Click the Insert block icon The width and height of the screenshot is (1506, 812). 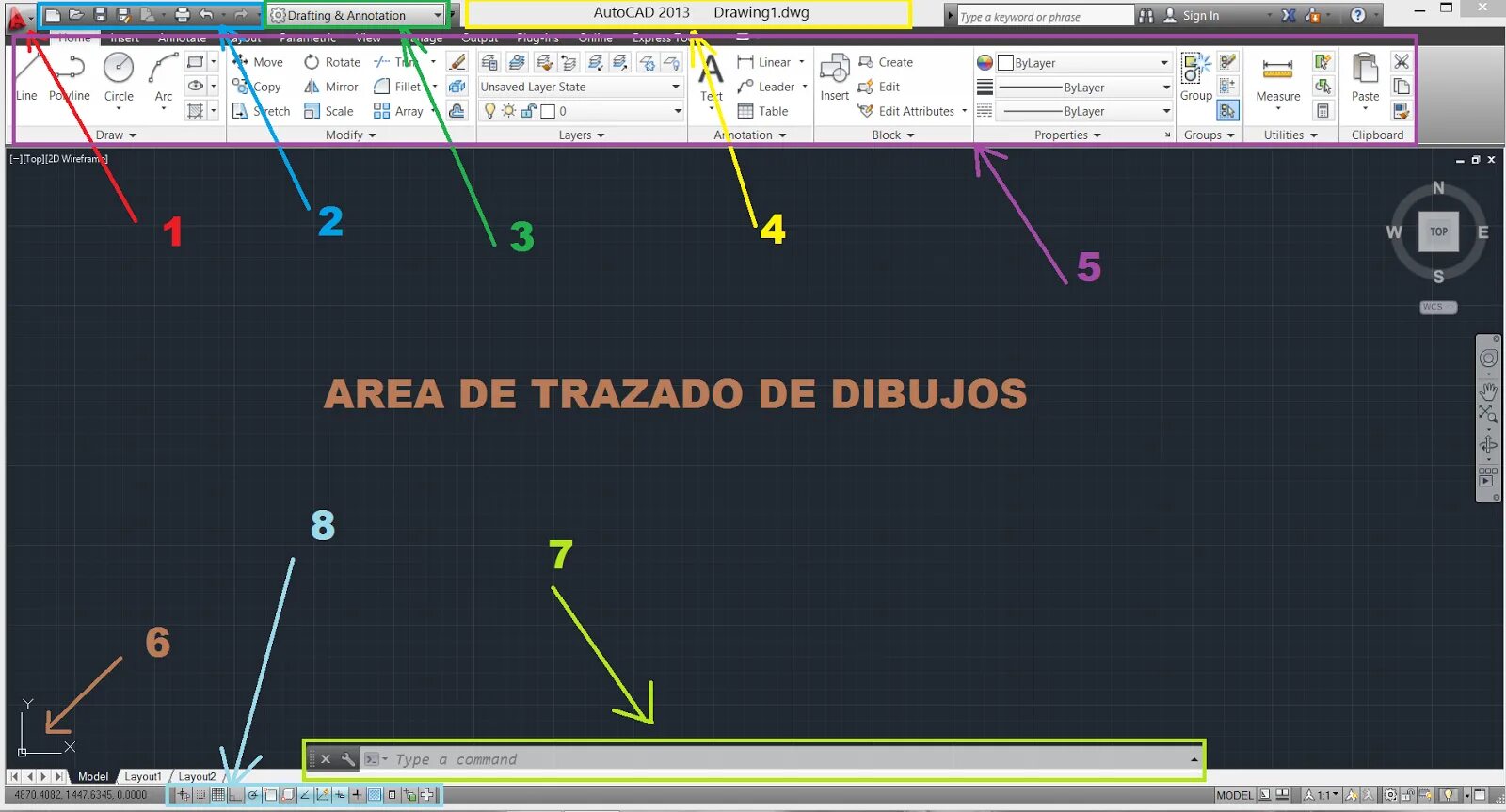pos(835,69)
